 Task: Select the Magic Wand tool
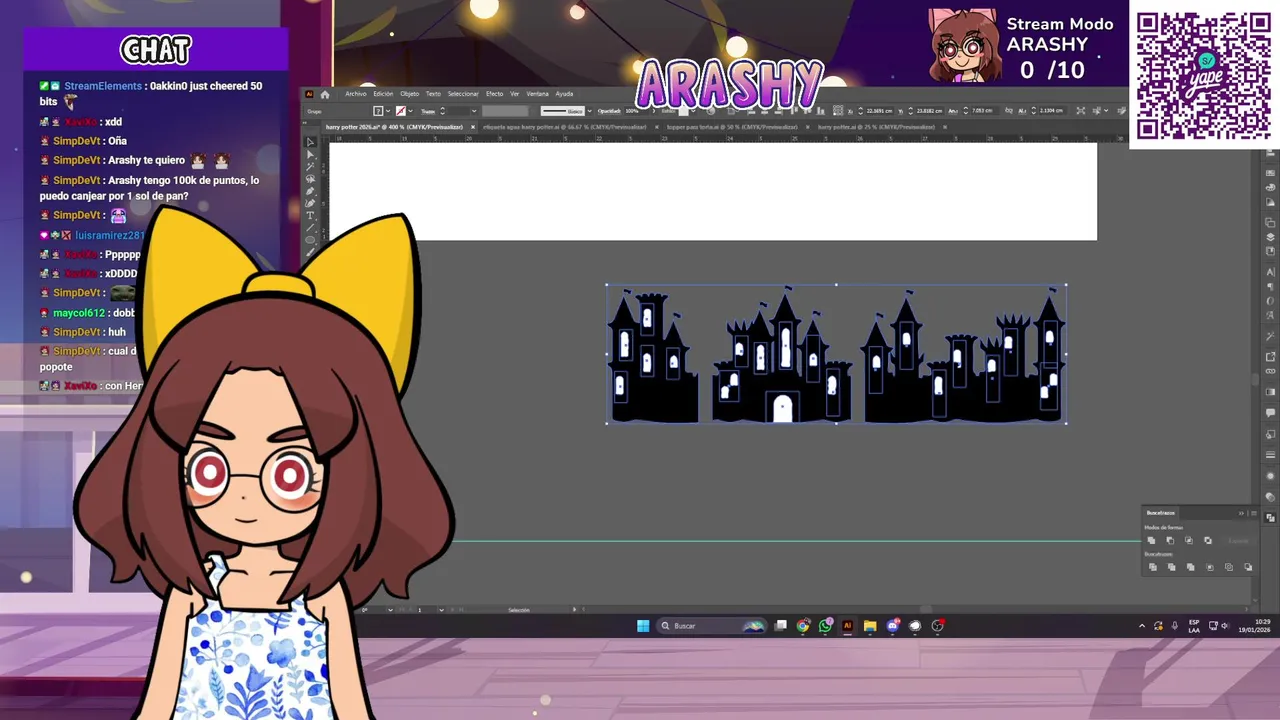(310, 166)
